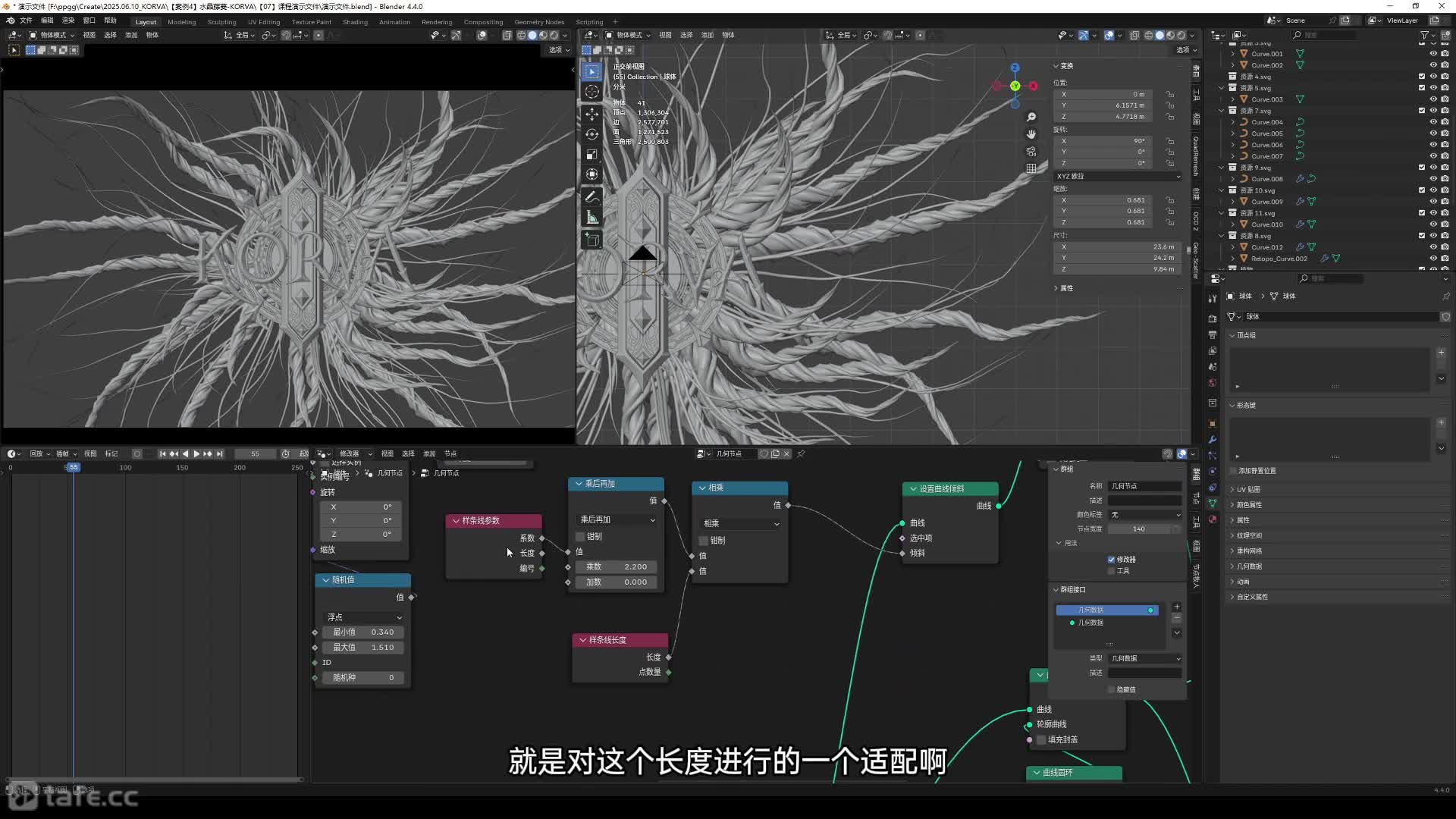Screen dimensions: 1456x819
Task: Expand the UV 贴图 panel
Action: (x=1248, y=489)
